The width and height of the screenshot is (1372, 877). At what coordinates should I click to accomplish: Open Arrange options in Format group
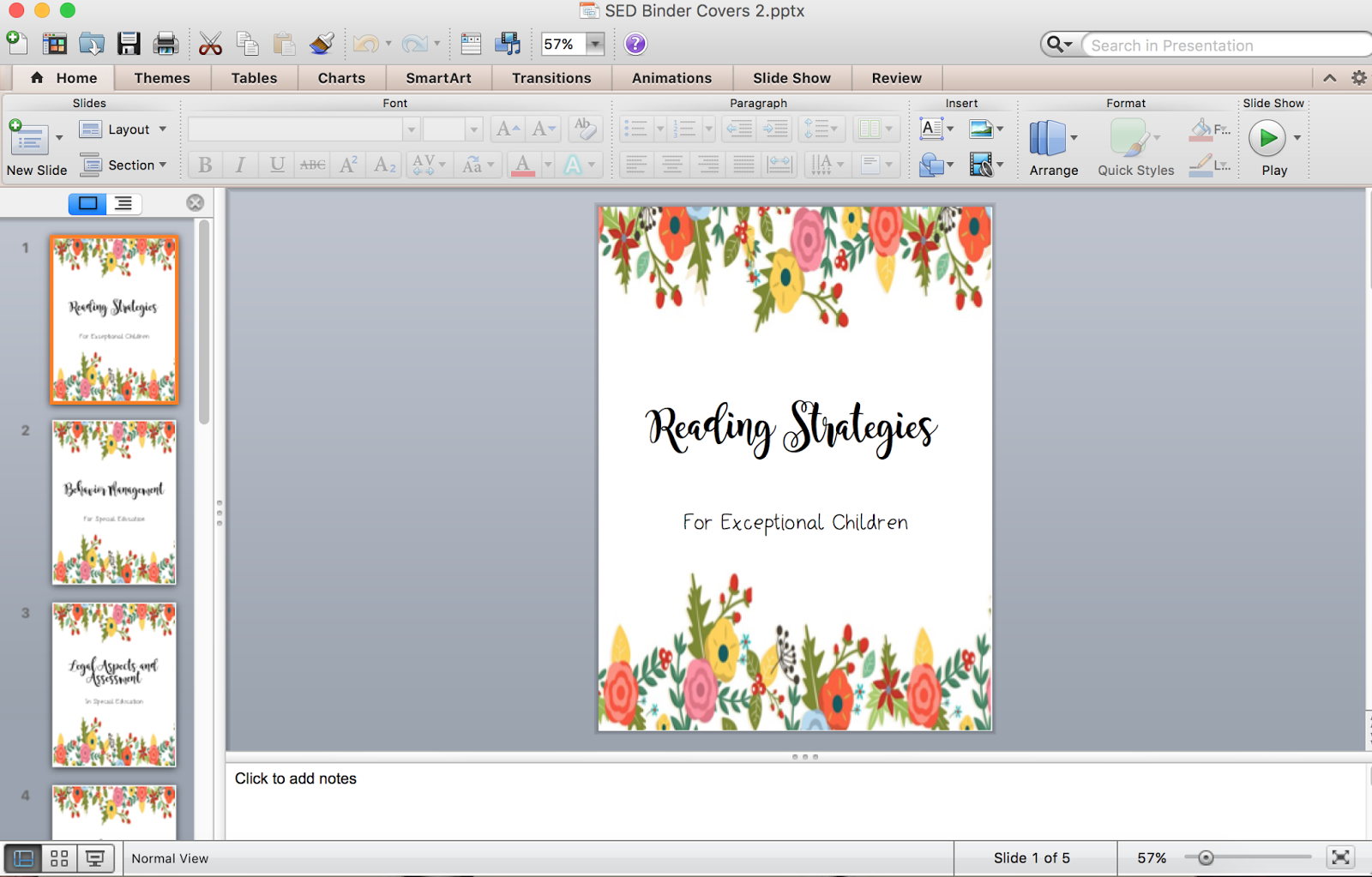coord(1053,147)
